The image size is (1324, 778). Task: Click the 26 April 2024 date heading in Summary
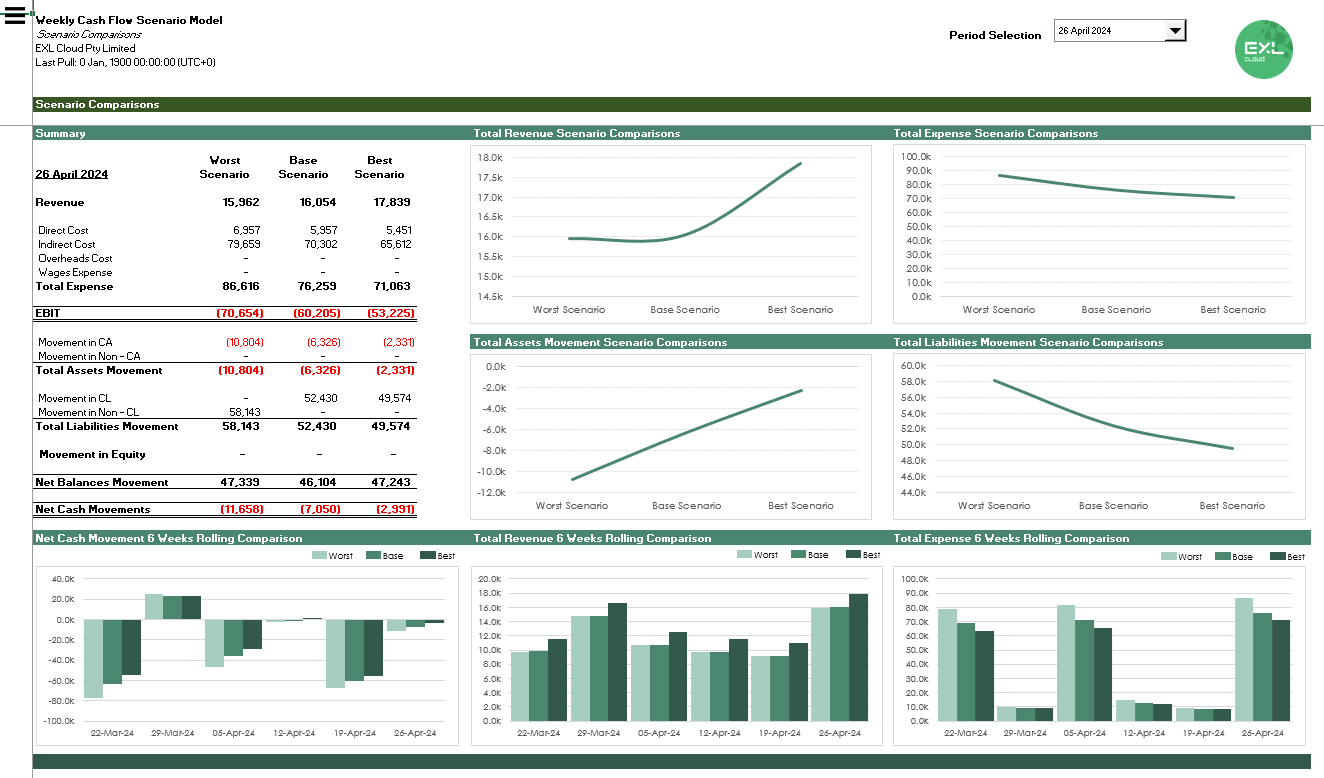click(x=71, y=174)
